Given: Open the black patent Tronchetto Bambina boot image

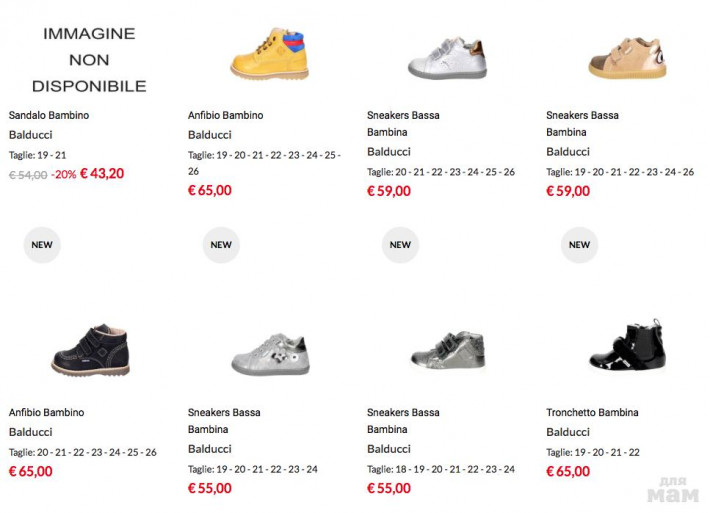Looking at the screenshot, I should point(627,348).
